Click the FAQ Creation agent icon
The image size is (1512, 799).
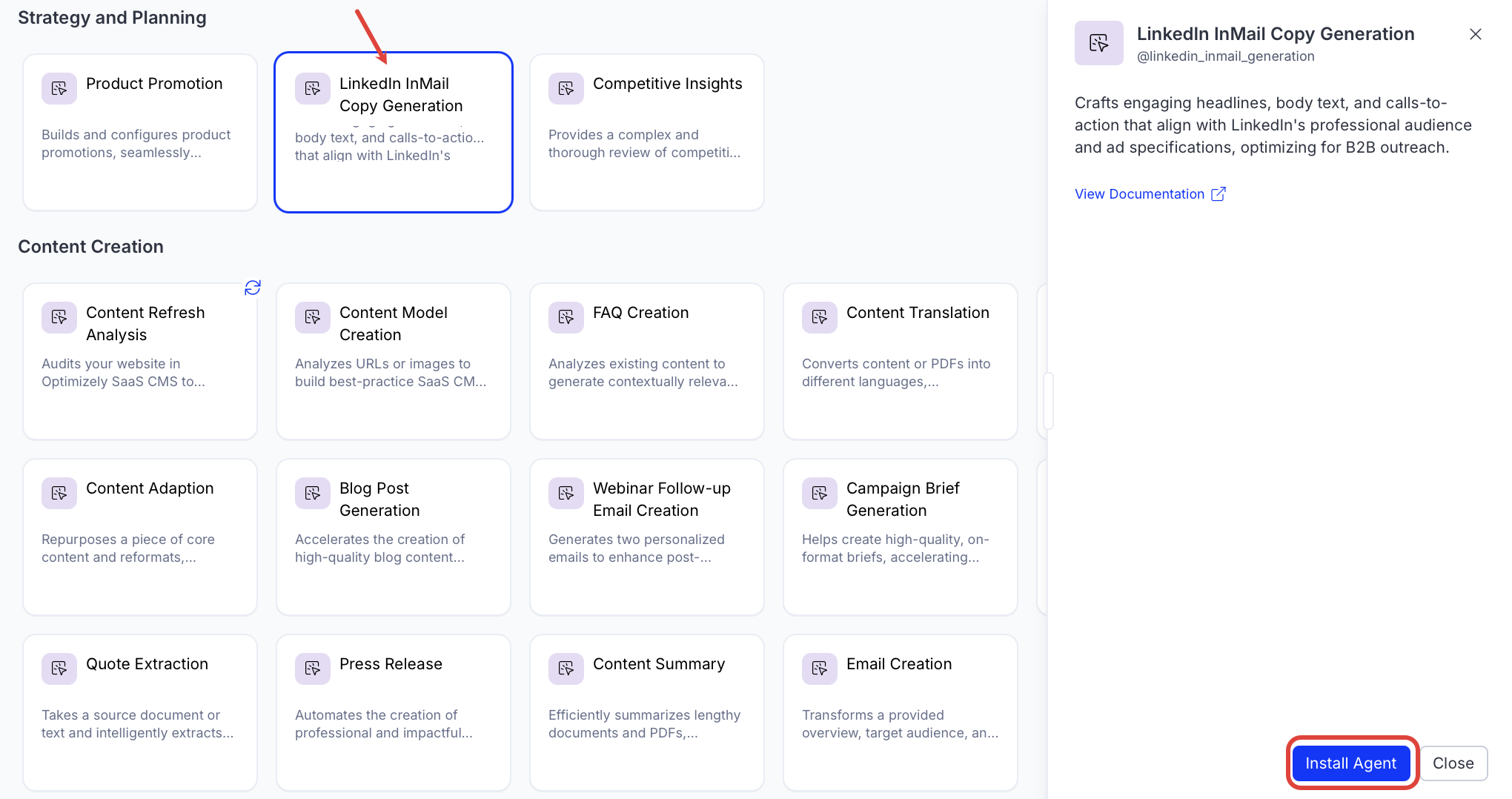(566, 318)
